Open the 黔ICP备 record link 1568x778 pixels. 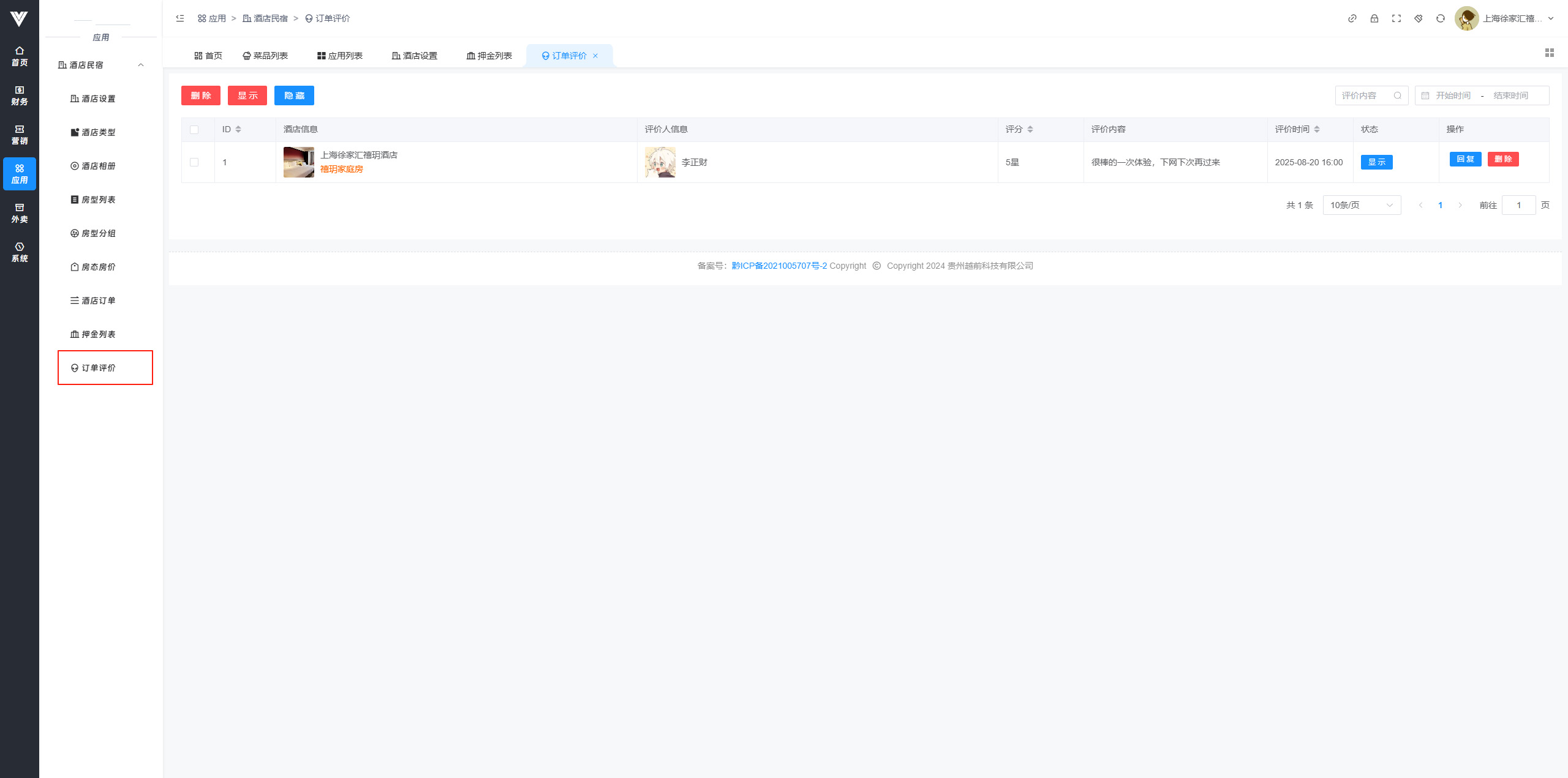[x=779, y=266]
